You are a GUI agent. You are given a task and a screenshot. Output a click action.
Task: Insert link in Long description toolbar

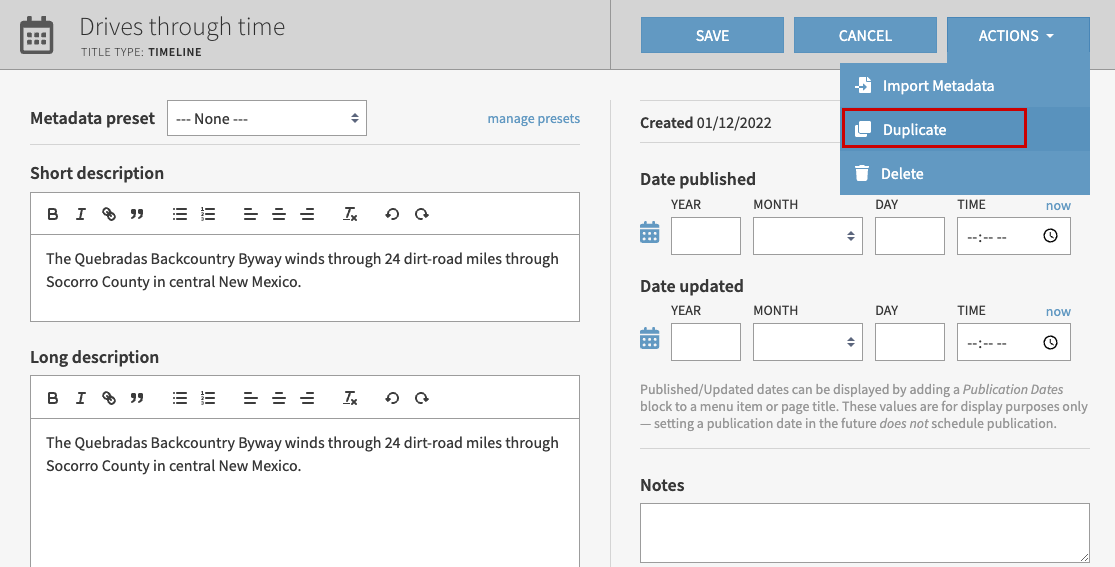pyautogui.click(x=109, y=398)
